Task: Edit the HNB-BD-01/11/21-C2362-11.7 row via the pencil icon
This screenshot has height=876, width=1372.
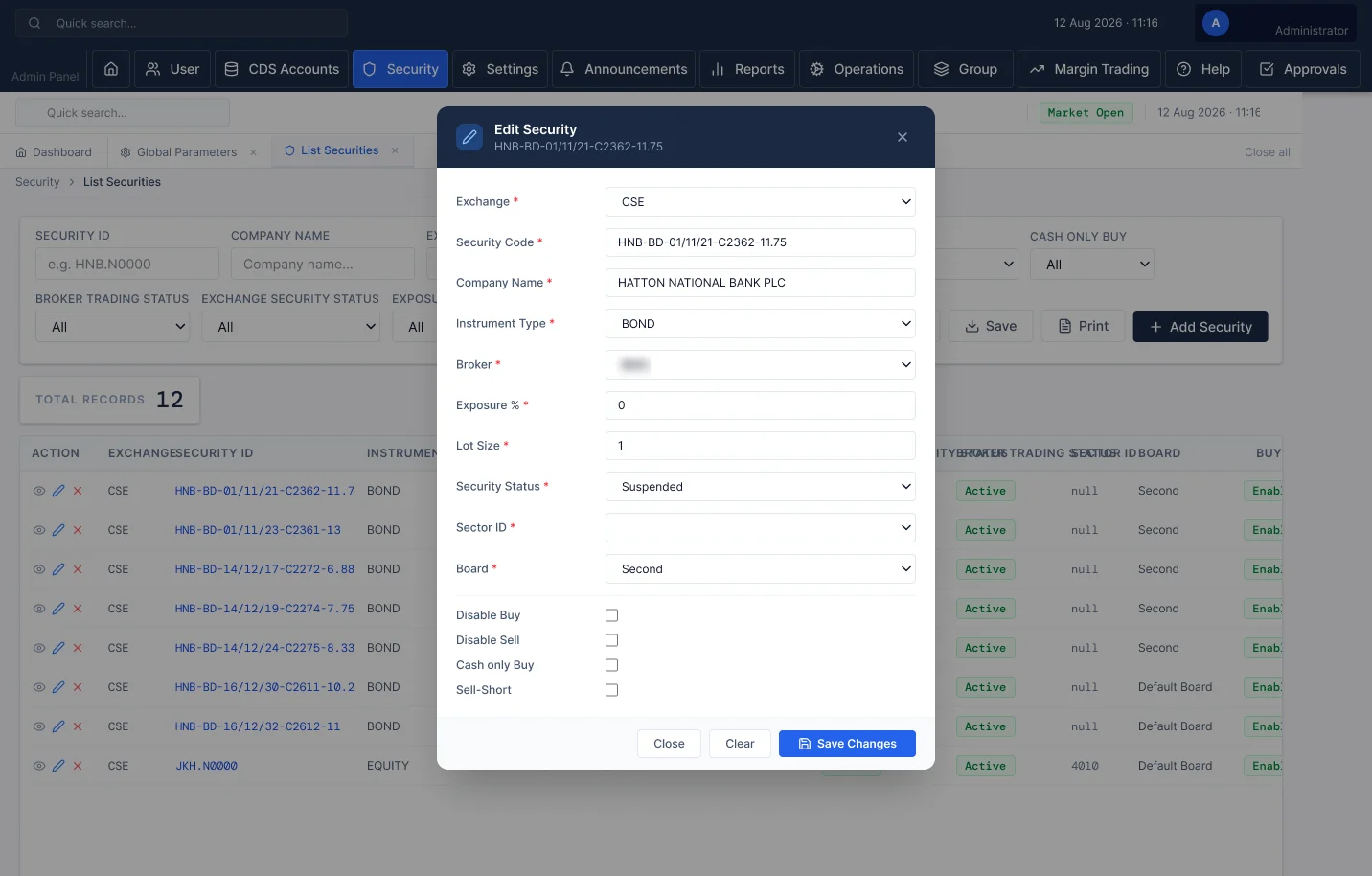Action: 58,491
